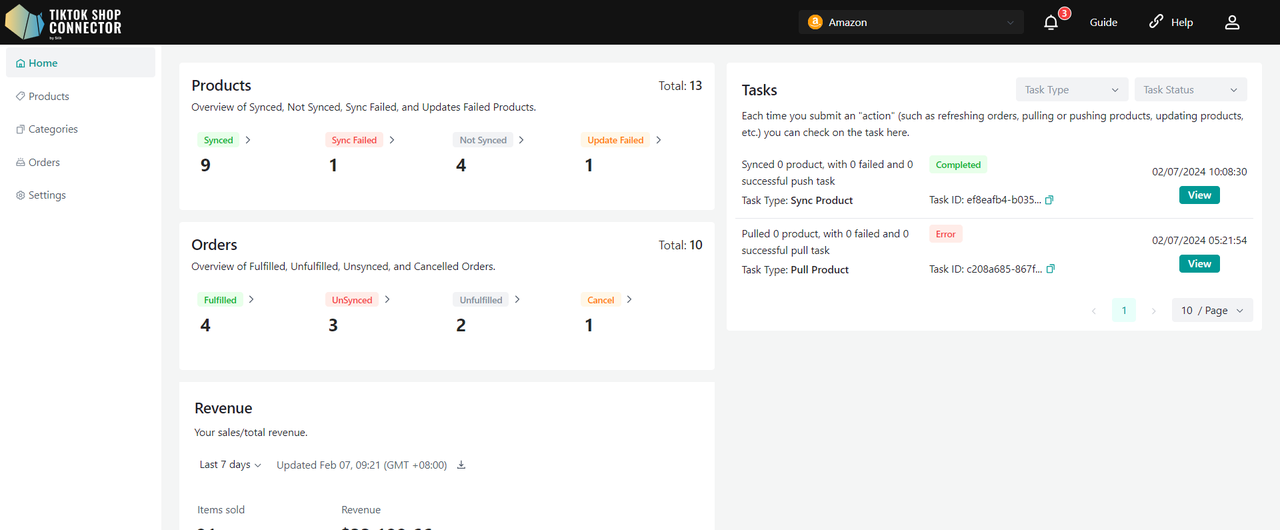The height and width of the screenshot is (530, 1280).
Task: Click the TikTok Shop Connector logo
Action: click(64, 21)
